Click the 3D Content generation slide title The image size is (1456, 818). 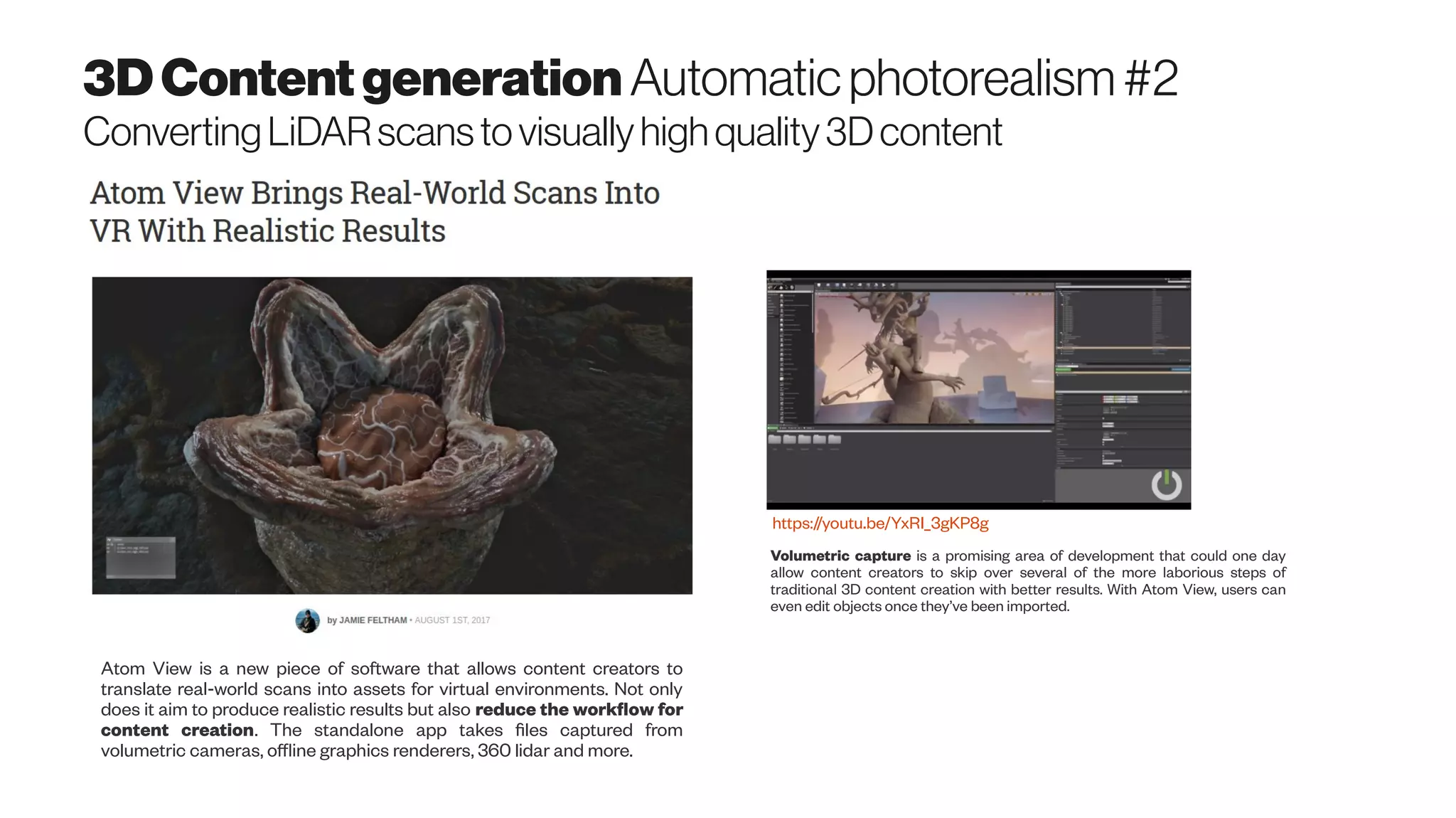631,78
